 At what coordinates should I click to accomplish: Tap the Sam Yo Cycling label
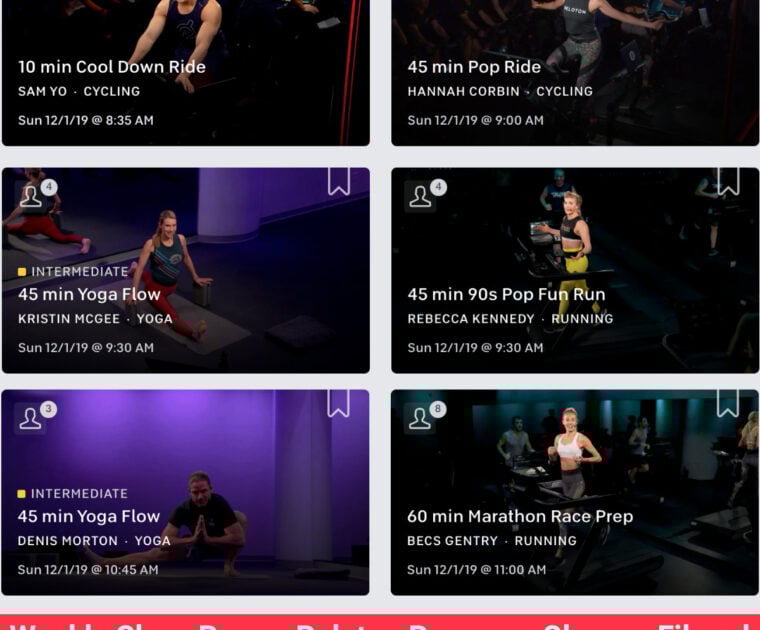point(79,92)
